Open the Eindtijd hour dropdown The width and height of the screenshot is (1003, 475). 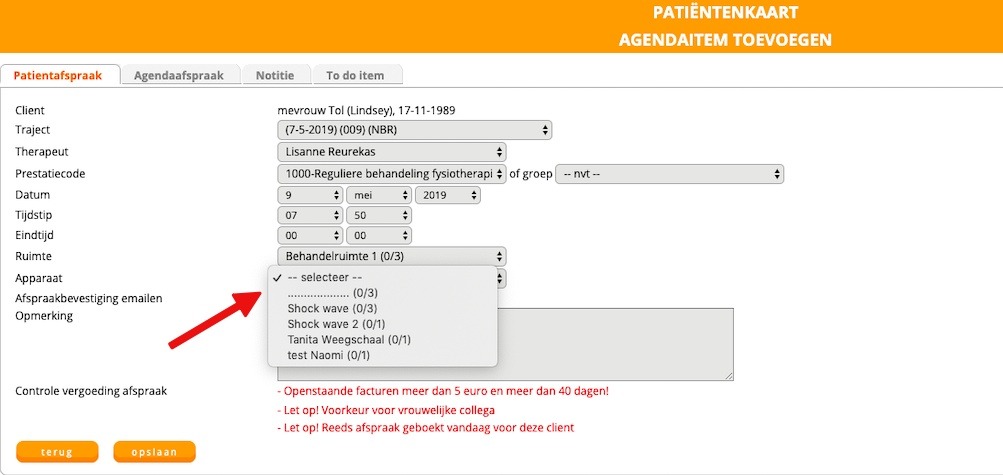(309, 236)
